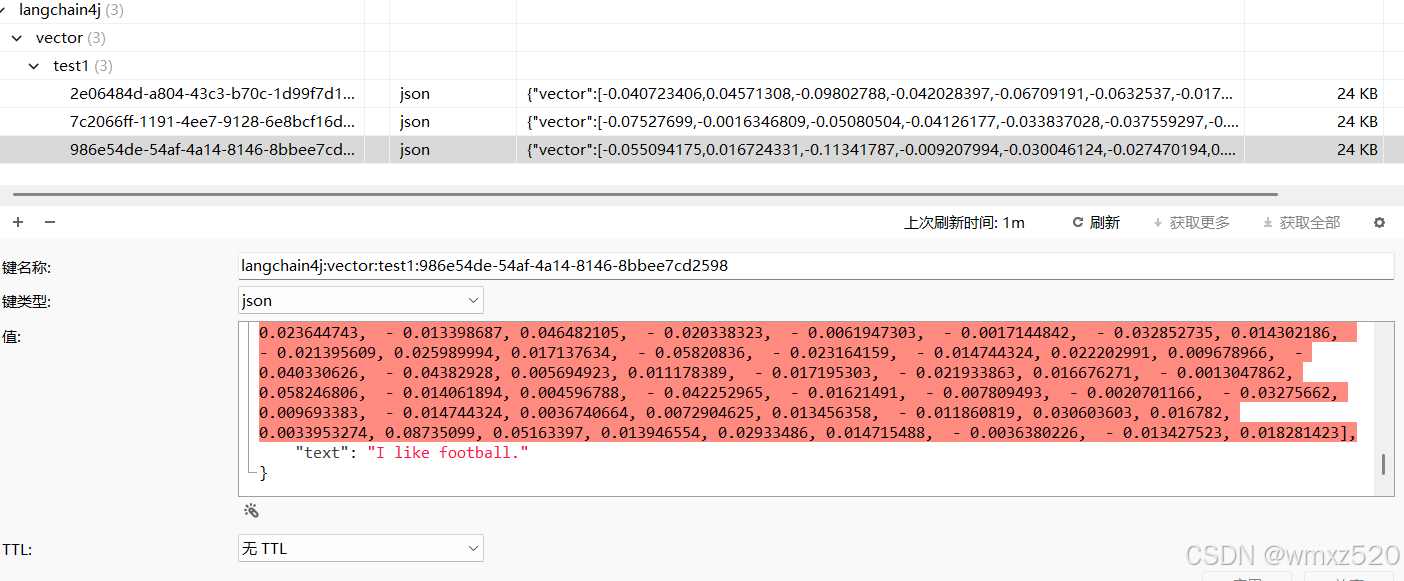Click the 24 KB size in 7c2066ff row
Screen dimensions: 1404x581
coord(1357,122)
